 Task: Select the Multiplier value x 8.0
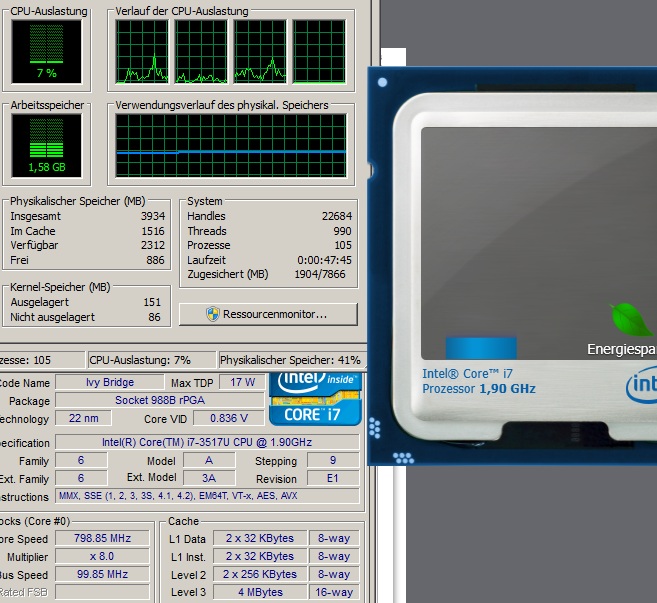[x=102, y=556]
